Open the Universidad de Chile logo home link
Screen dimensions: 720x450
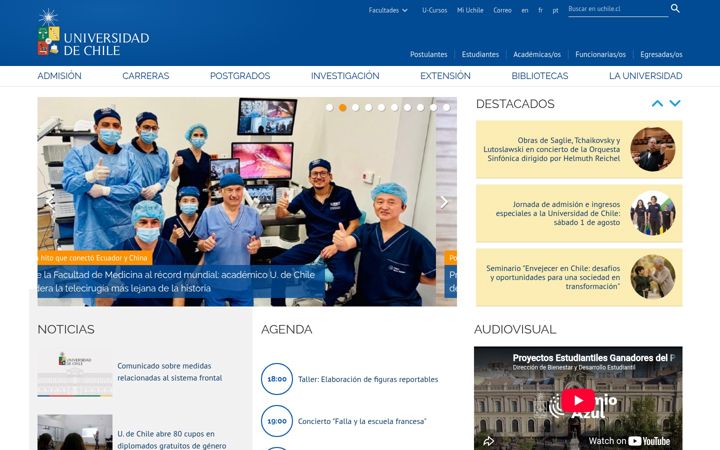[x=93, y=32]
